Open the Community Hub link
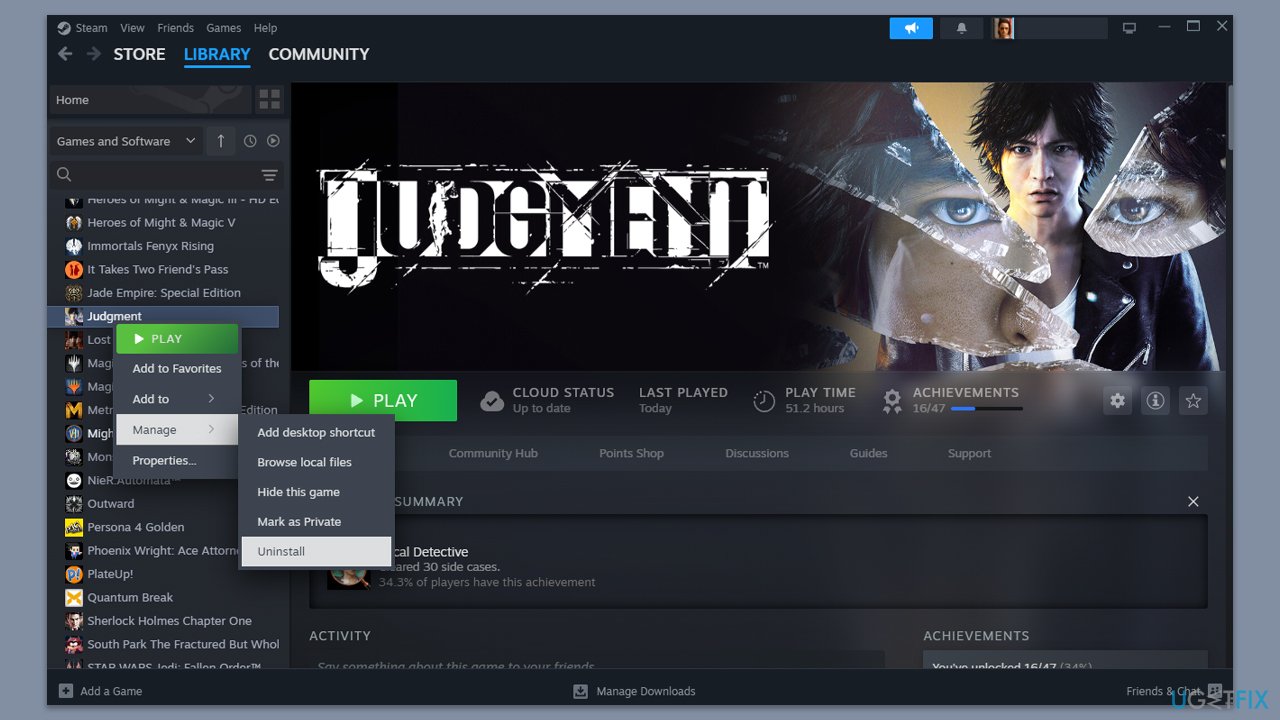 coord(493,453)
